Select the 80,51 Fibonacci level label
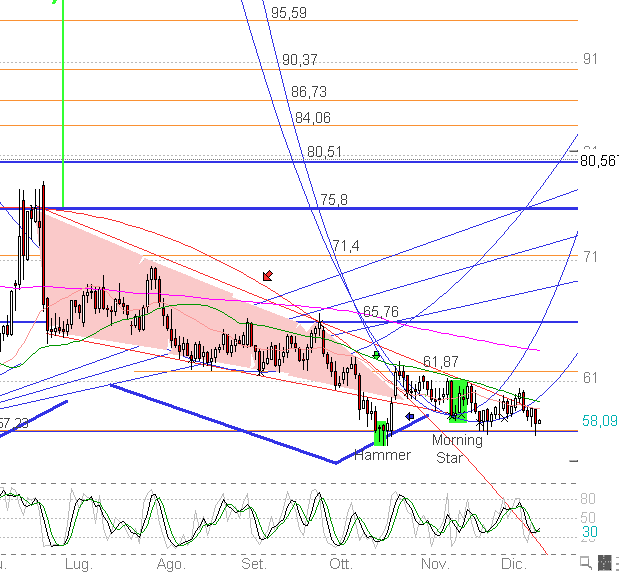 pyautogui.click(x=324, y=152)
